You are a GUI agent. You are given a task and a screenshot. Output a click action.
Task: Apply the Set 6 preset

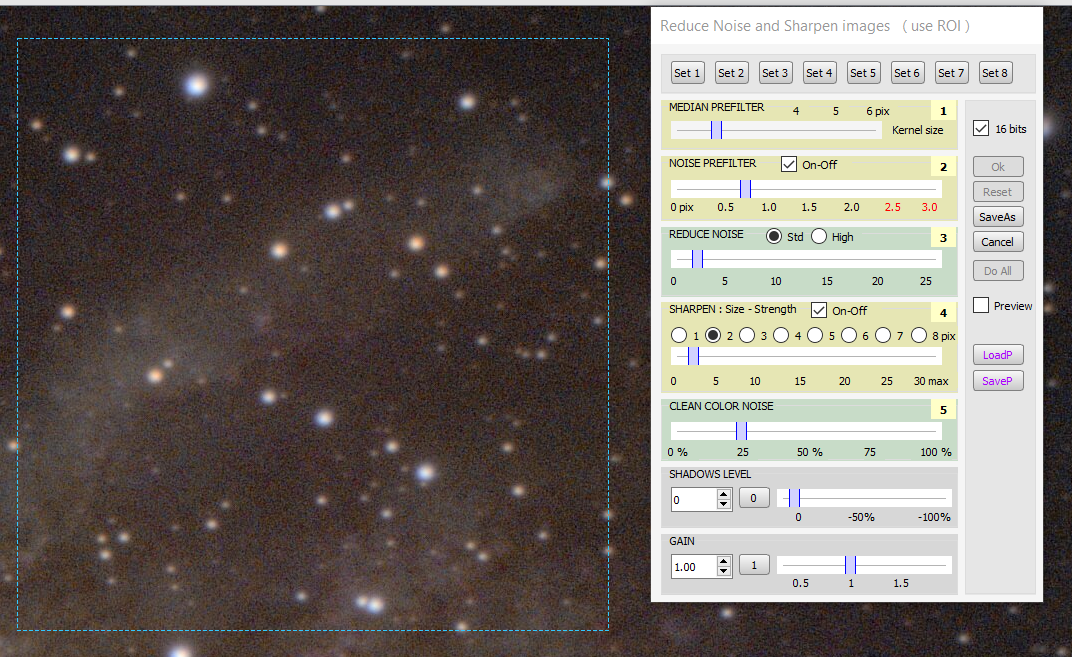tap(907, 73)
